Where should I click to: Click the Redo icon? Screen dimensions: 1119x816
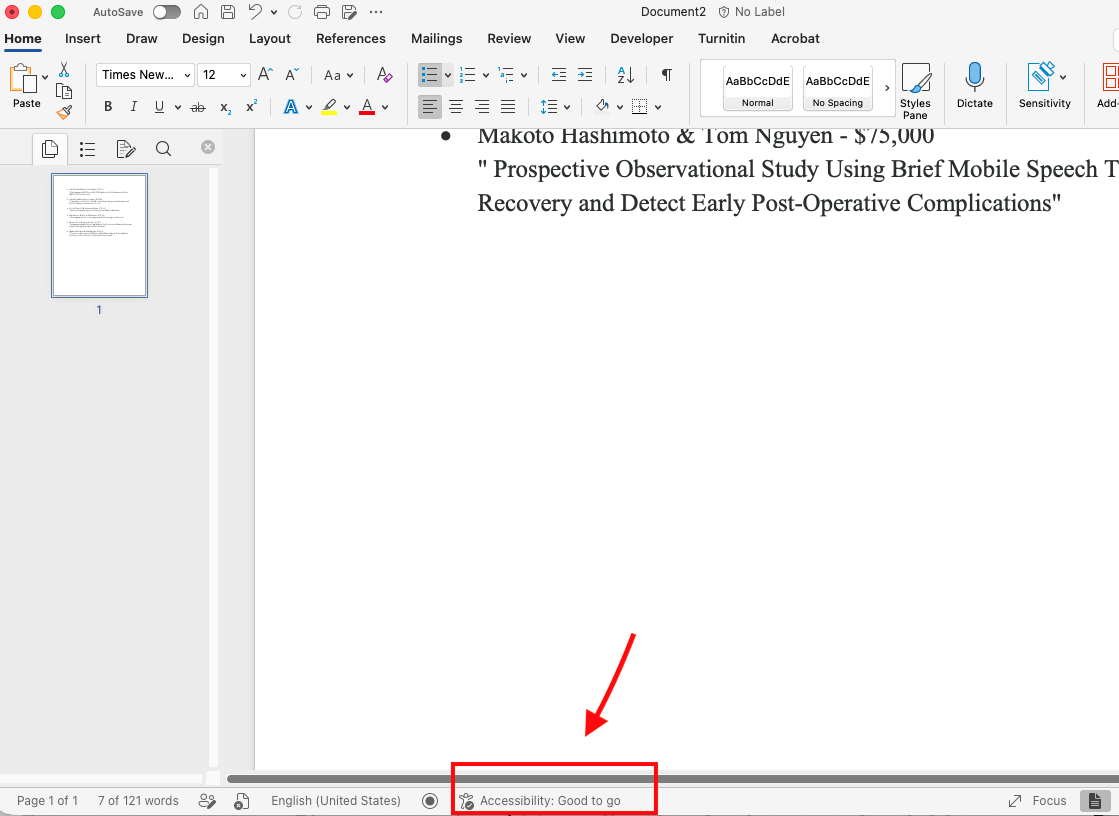(295, 12)
